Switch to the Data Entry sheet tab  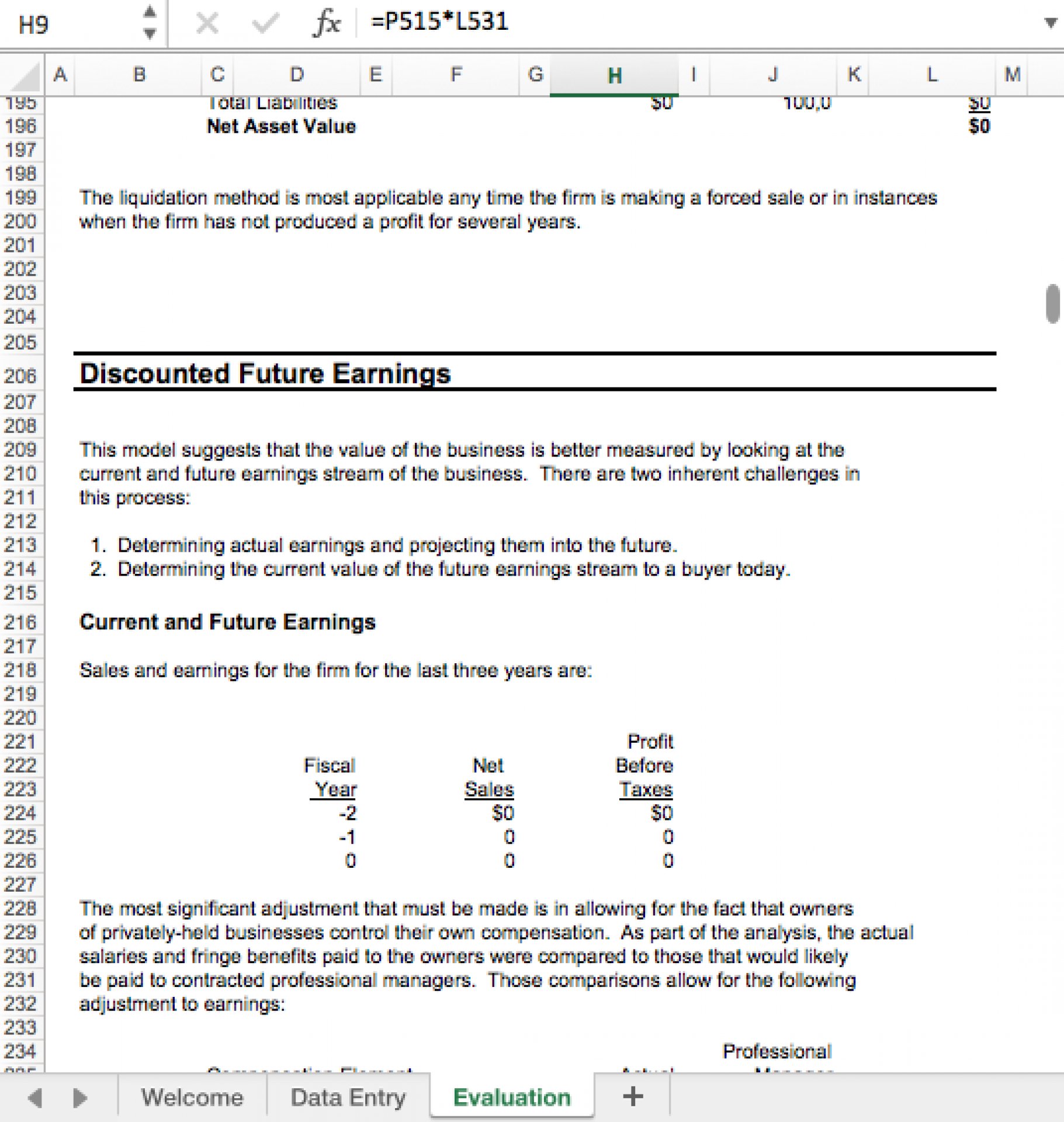pyautogui.click(x=348, y=1097)
